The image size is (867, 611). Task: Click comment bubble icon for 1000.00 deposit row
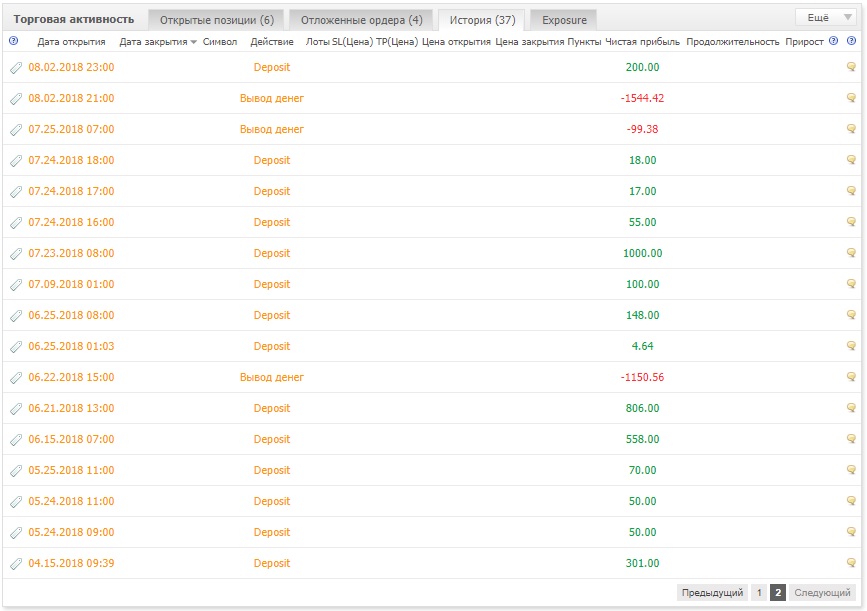click(x=851, y=253)
